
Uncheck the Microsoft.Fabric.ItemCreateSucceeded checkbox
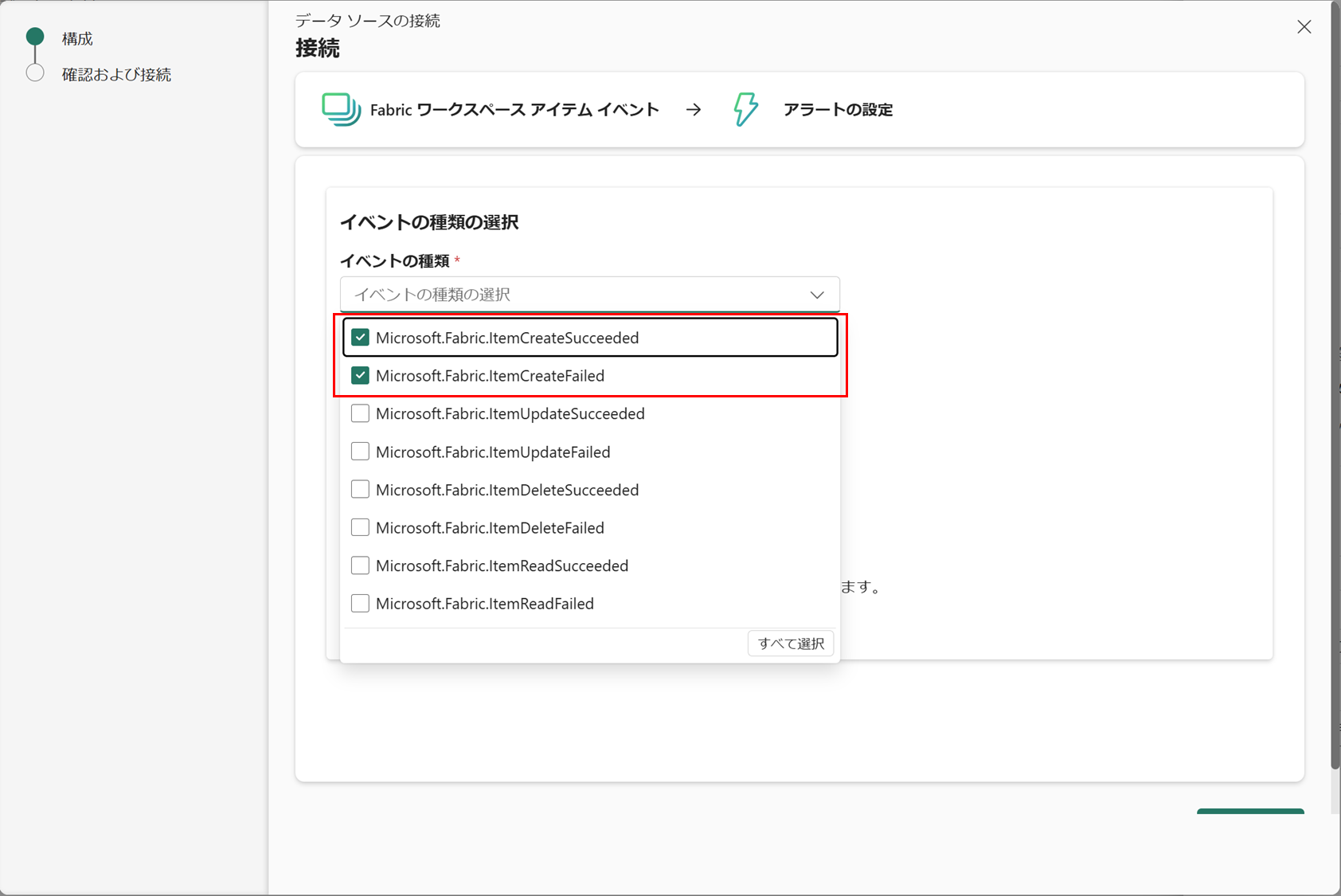(360, 338)
